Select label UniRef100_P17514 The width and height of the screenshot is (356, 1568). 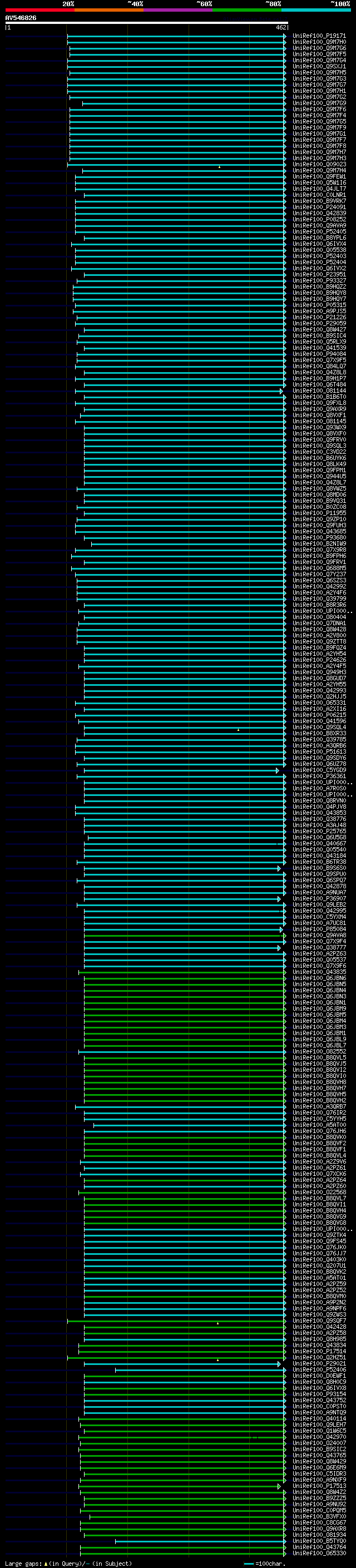click(x=319, y=1351)
